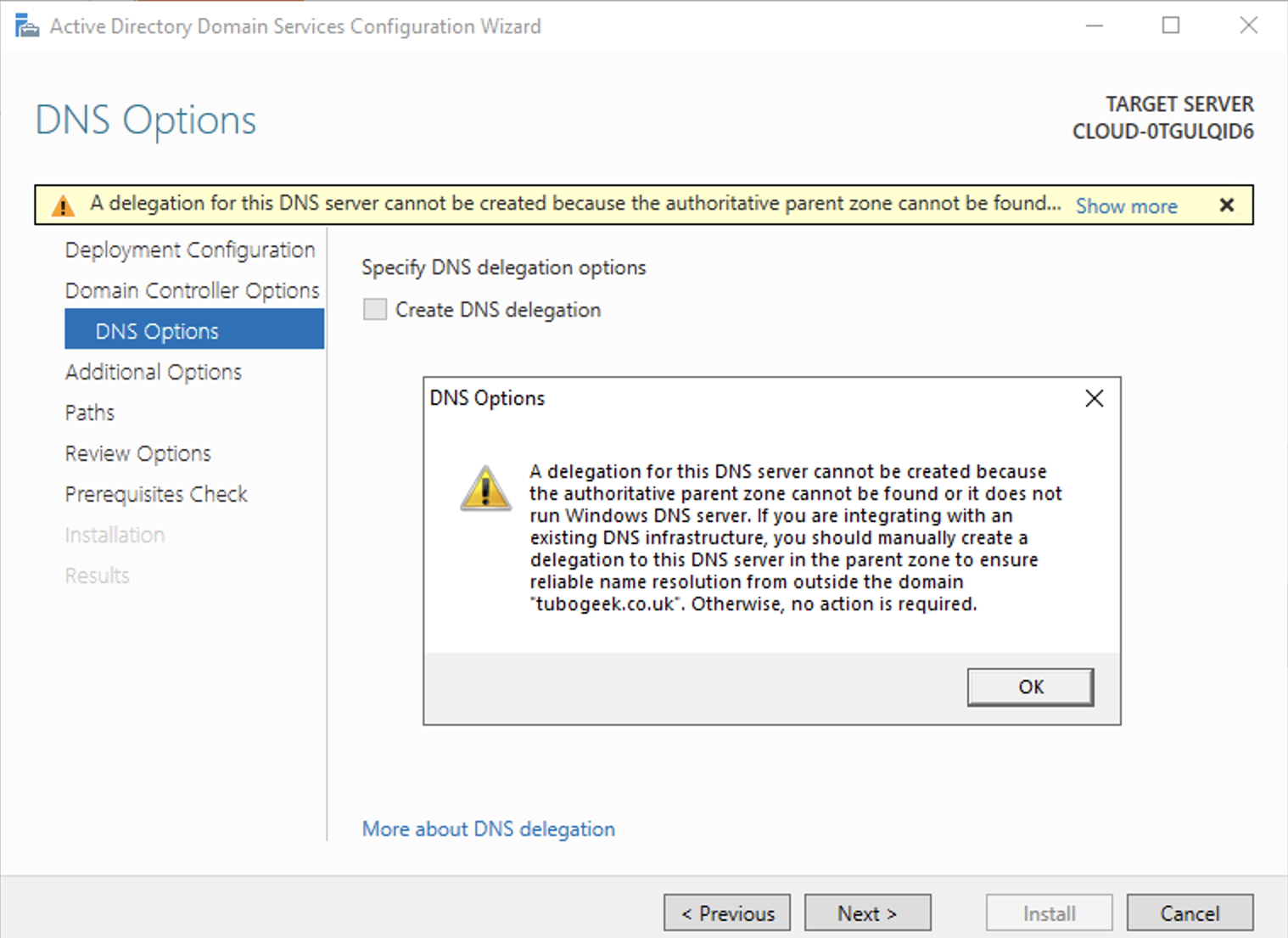Image resolution: width=1288 pixels, height=938 pixels.
Task: Jump to Paths step in sidebar
Action: [90, 413]
